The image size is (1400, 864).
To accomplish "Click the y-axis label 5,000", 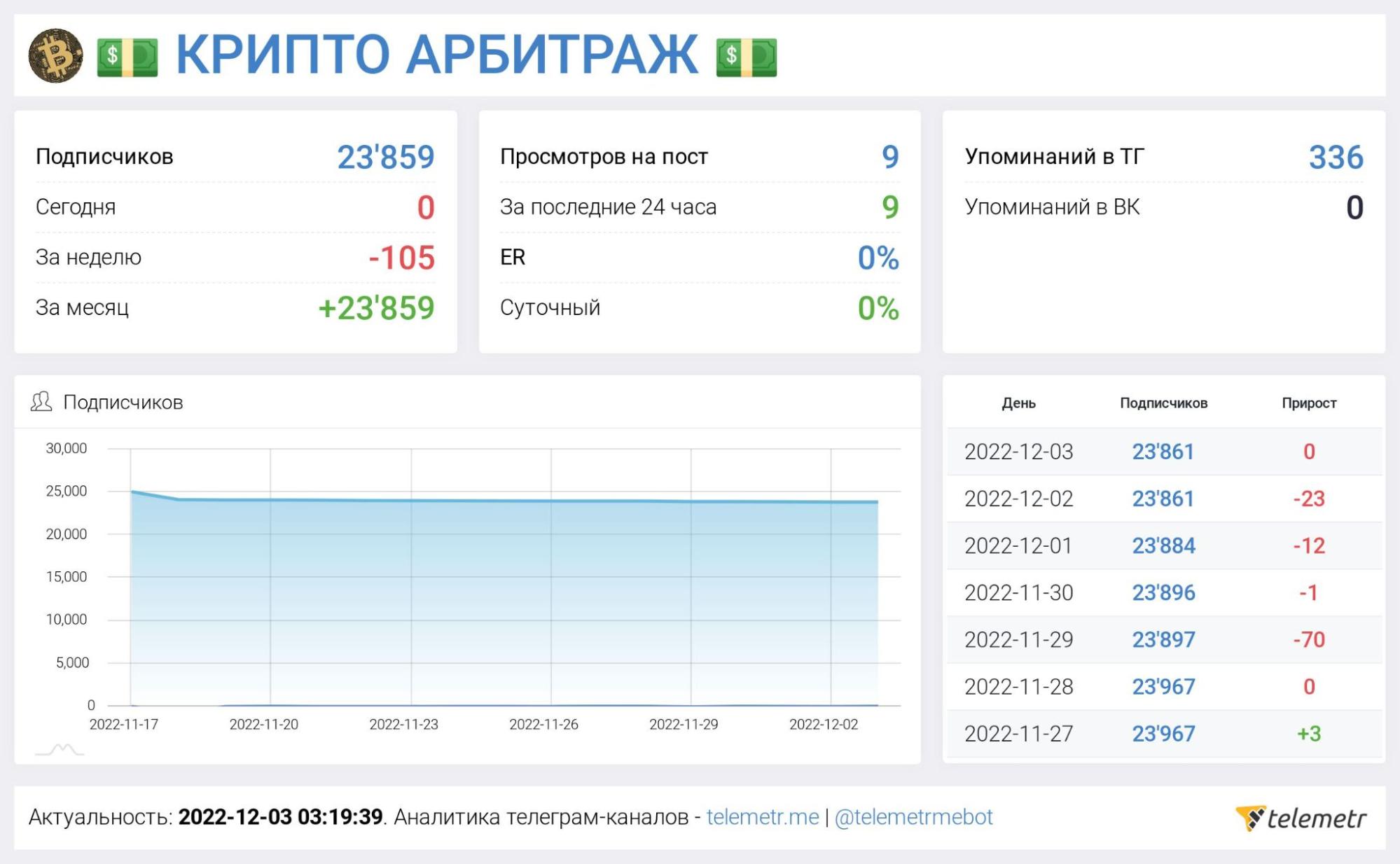I will [x=72, y=662].
